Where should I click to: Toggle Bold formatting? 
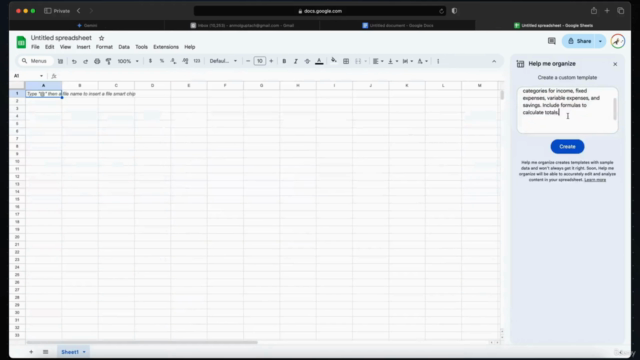click(284, 61)
